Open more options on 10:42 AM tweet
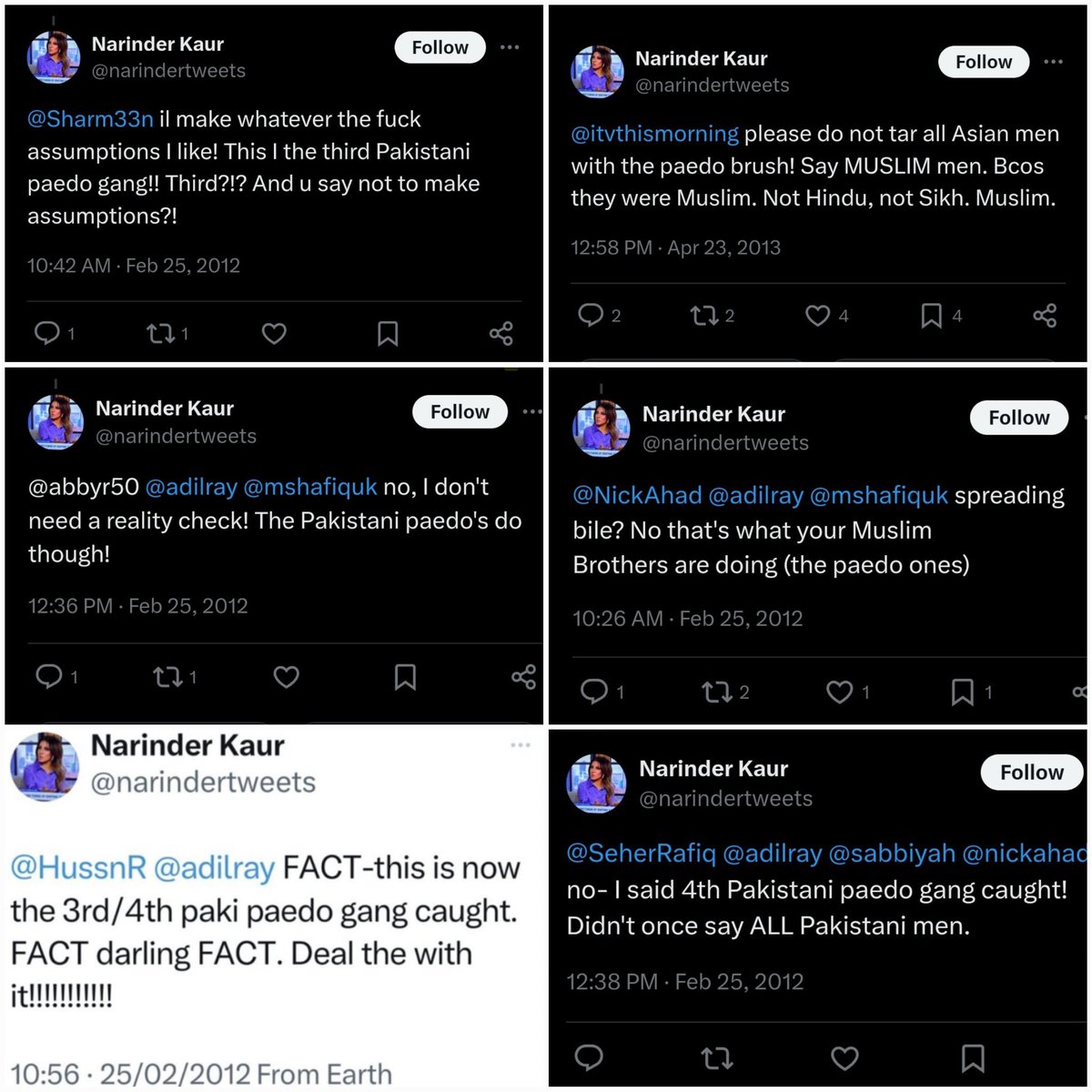Image resolution: width=1092 pixels, height=1092 pixels. [x=510, y=47]
